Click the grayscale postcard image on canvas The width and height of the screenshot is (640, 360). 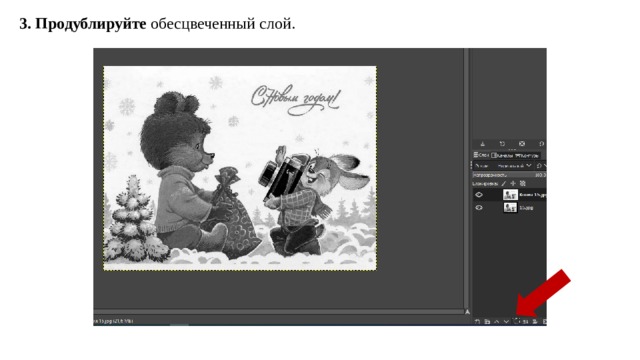pyautogui.click(x=240, y=168)
